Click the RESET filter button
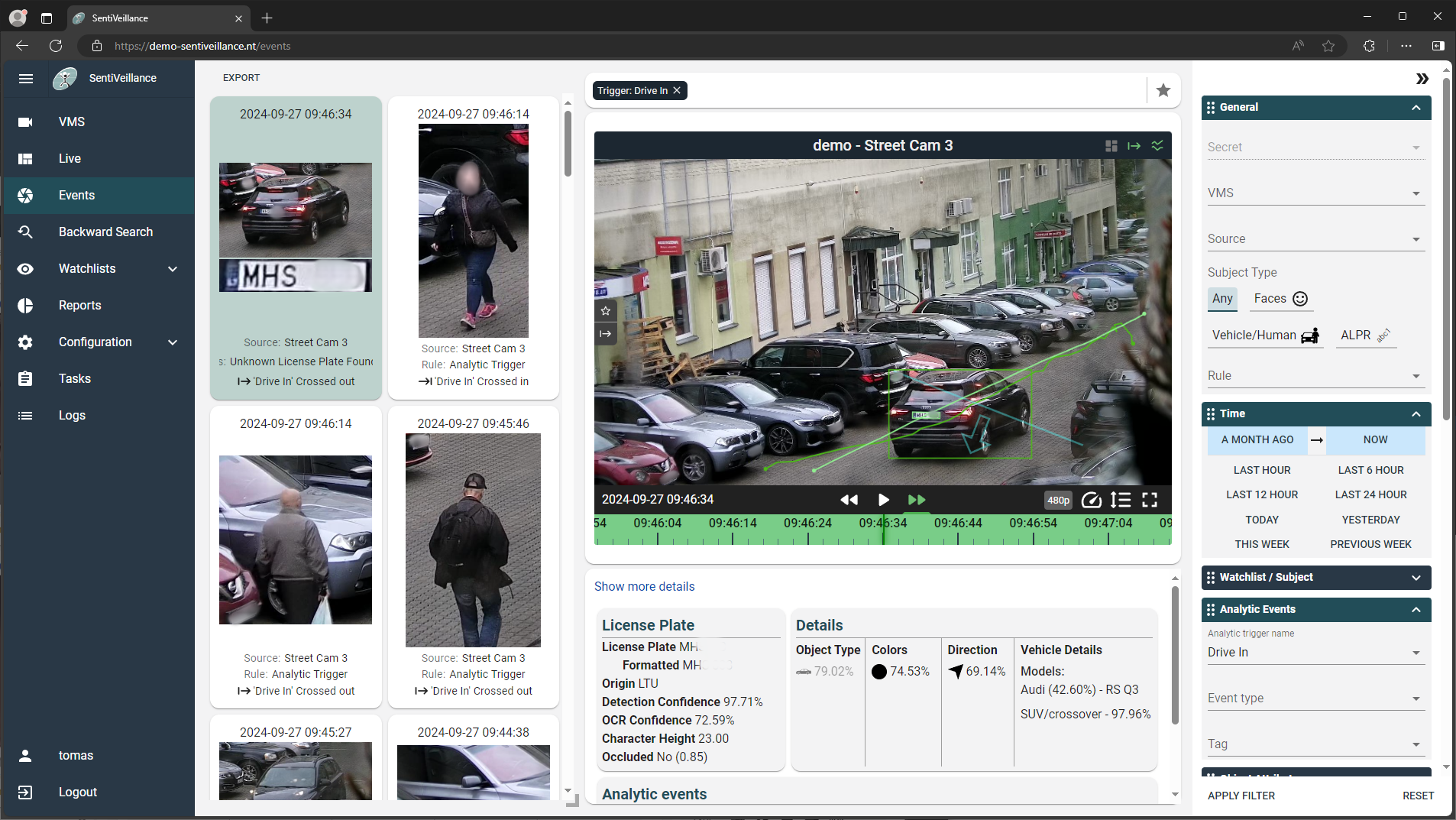Image resolution: width=1456 pixels, height=820 pixels. pos(1418,796)
